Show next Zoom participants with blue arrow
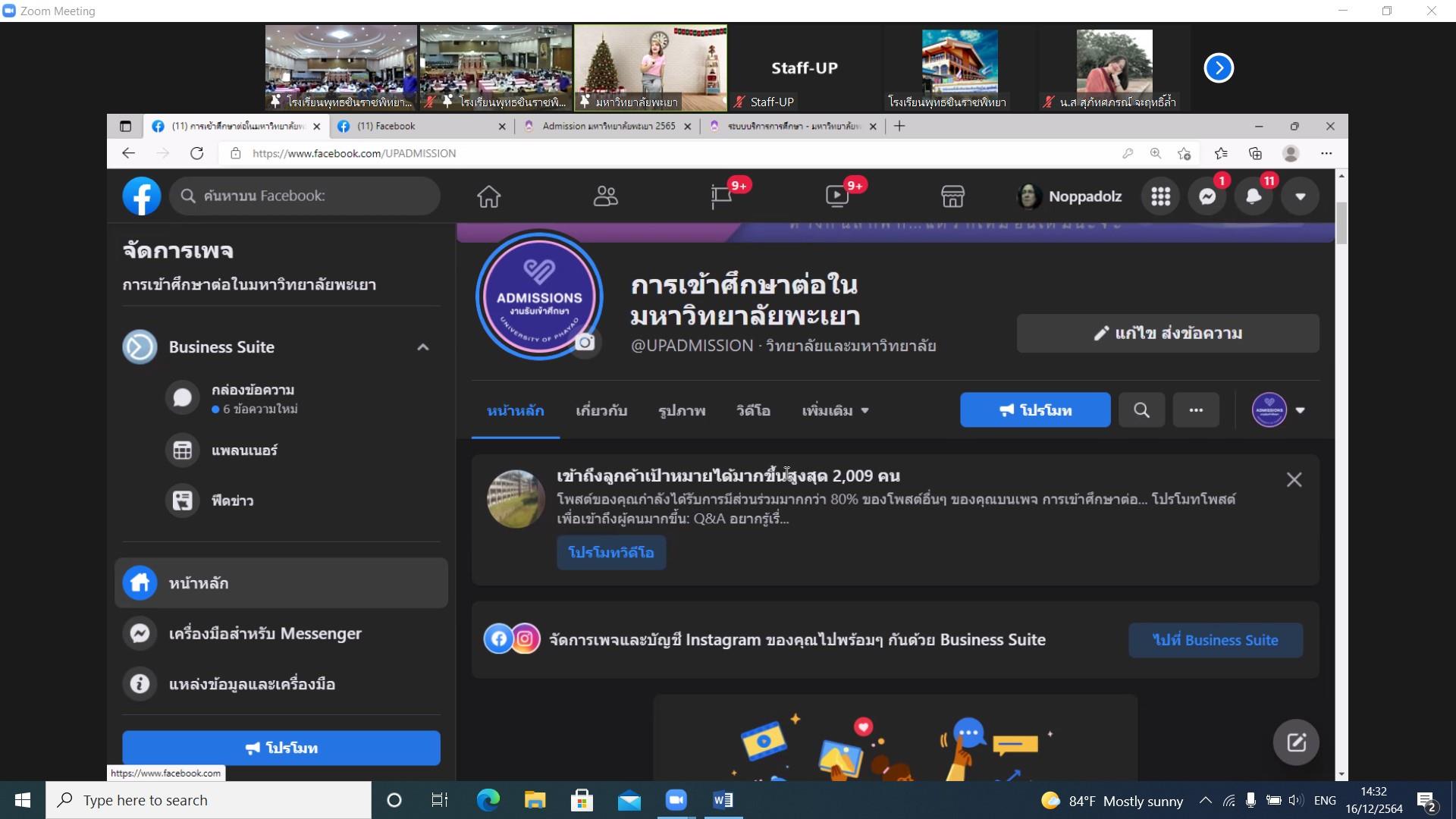Image resolution: width=1456 pixels, height=819 pixels. coord(1219,68)
